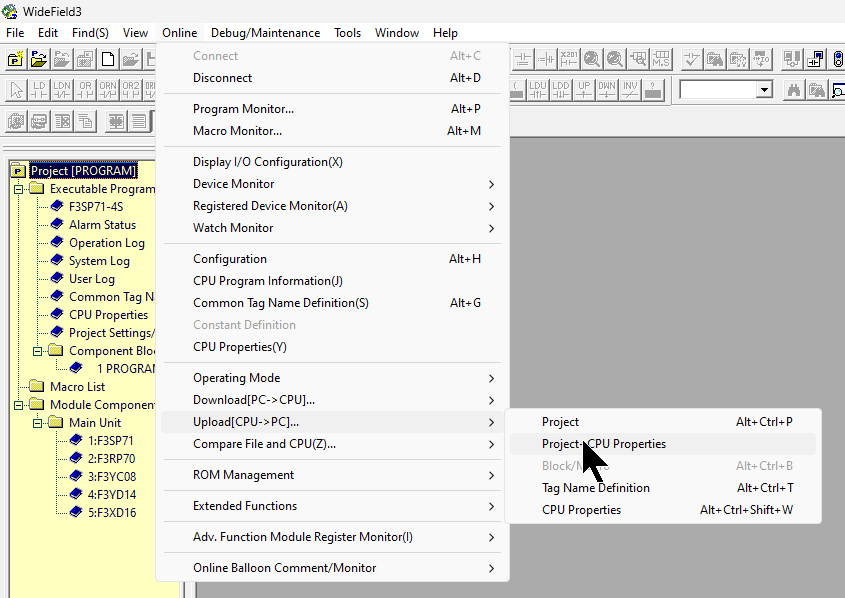
Task: Select Project entry in Upload submenu
Action: point(663,422)
